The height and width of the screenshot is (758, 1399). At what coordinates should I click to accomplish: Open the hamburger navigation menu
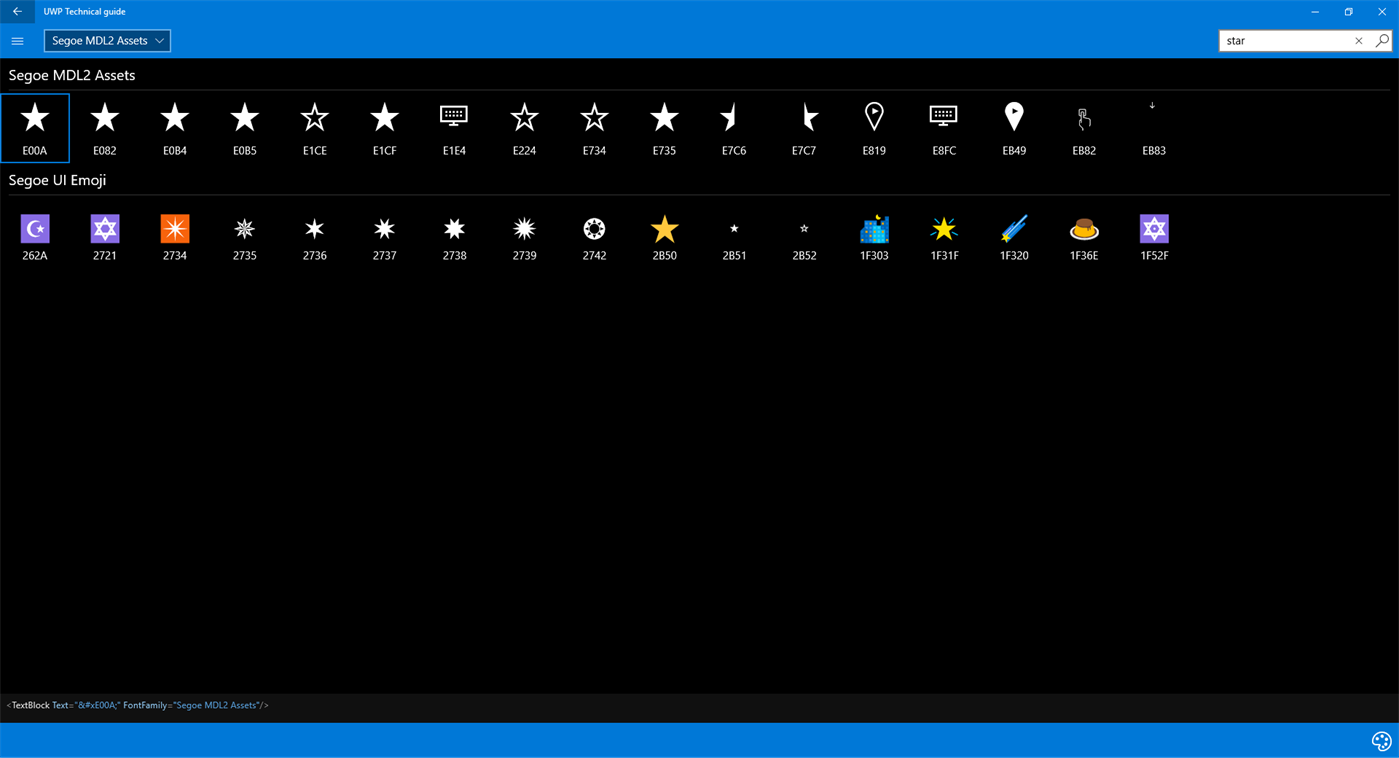pyautogui.click(x=17, y=41)
